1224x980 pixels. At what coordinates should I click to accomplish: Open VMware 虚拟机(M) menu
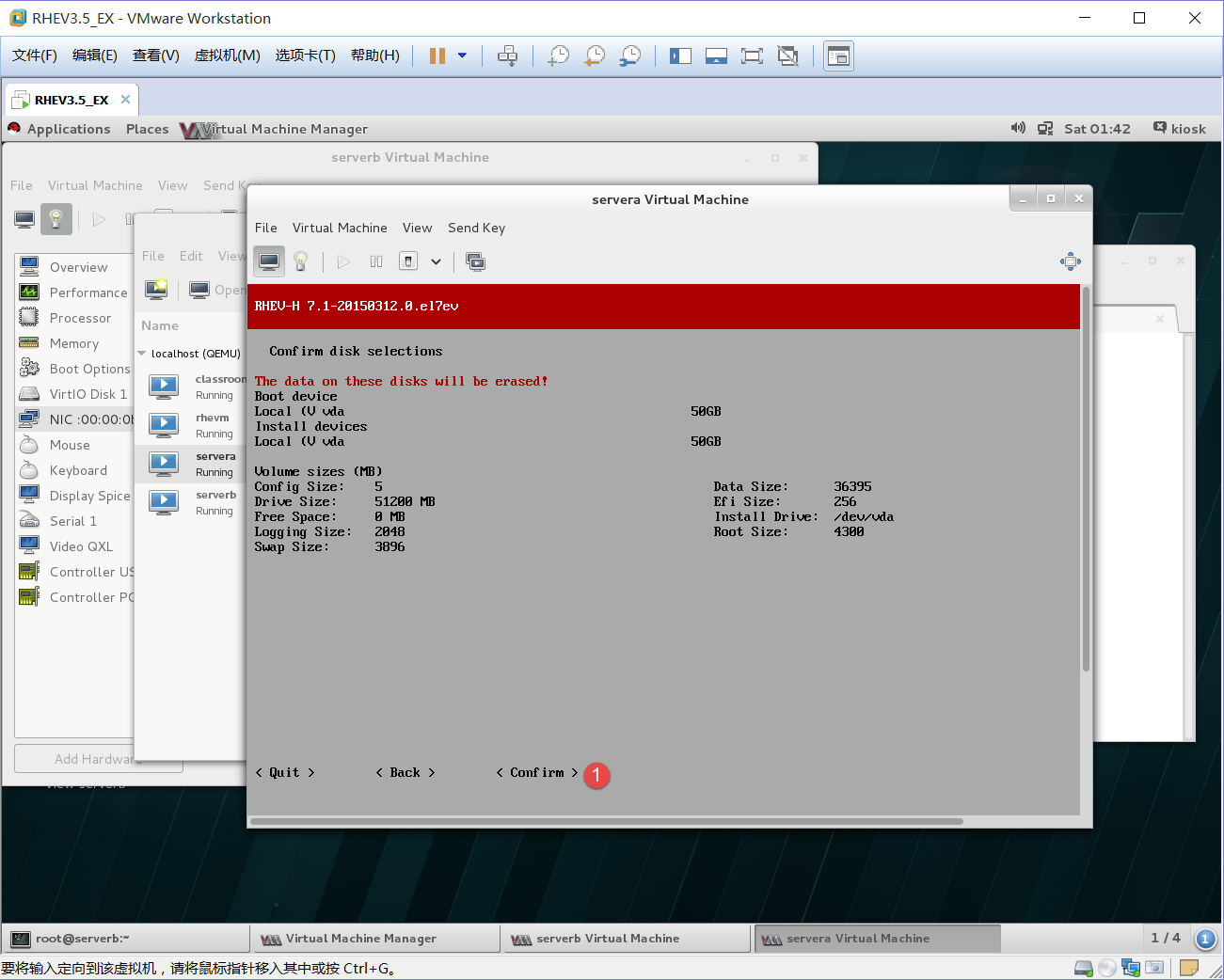click(227, 55)
